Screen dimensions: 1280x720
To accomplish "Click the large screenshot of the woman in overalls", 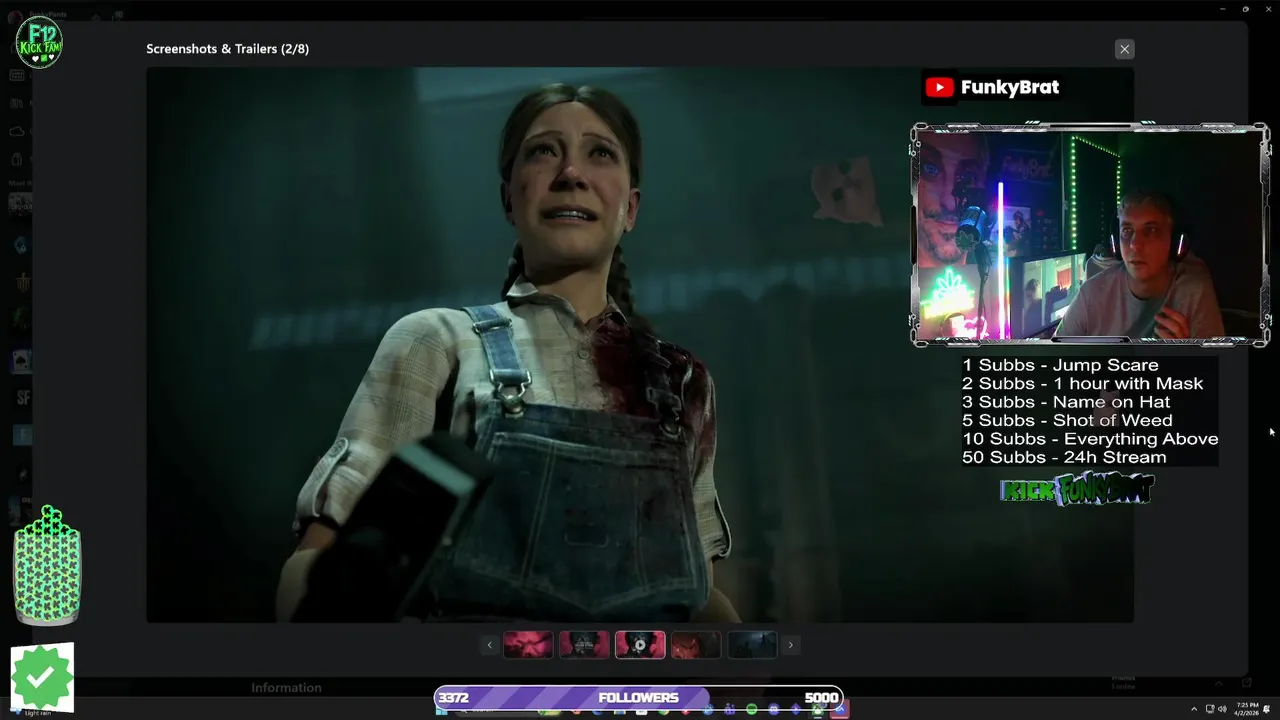I will coord(640,345).
